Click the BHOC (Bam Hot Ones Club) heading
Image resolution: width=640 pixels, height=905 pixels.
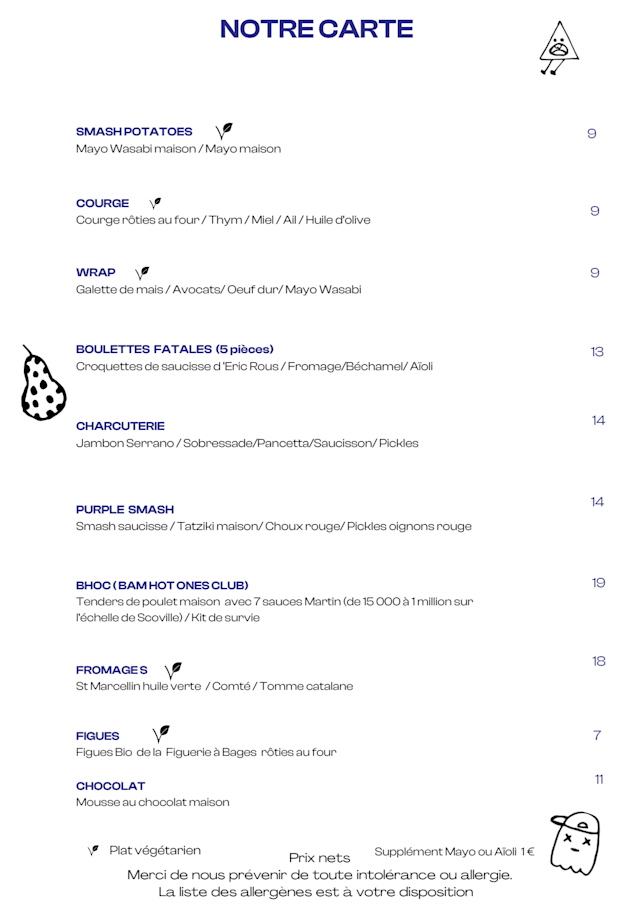(x=162, y=585)
